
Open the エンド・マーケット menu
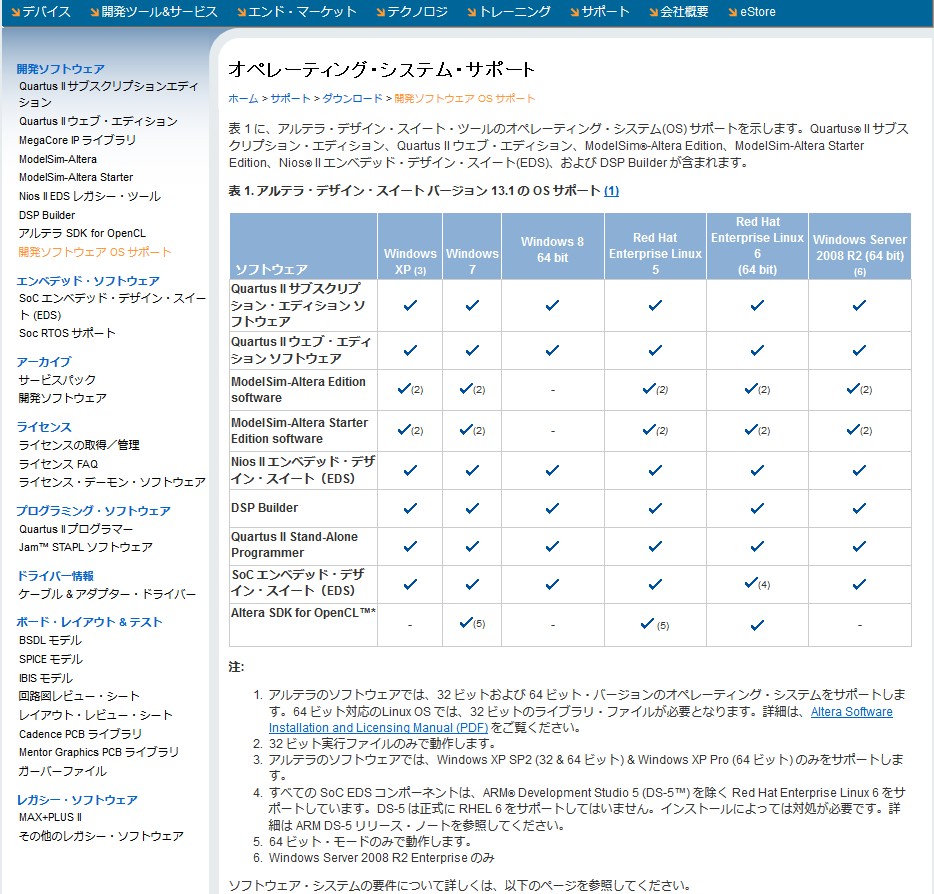(x=297, y=11)
